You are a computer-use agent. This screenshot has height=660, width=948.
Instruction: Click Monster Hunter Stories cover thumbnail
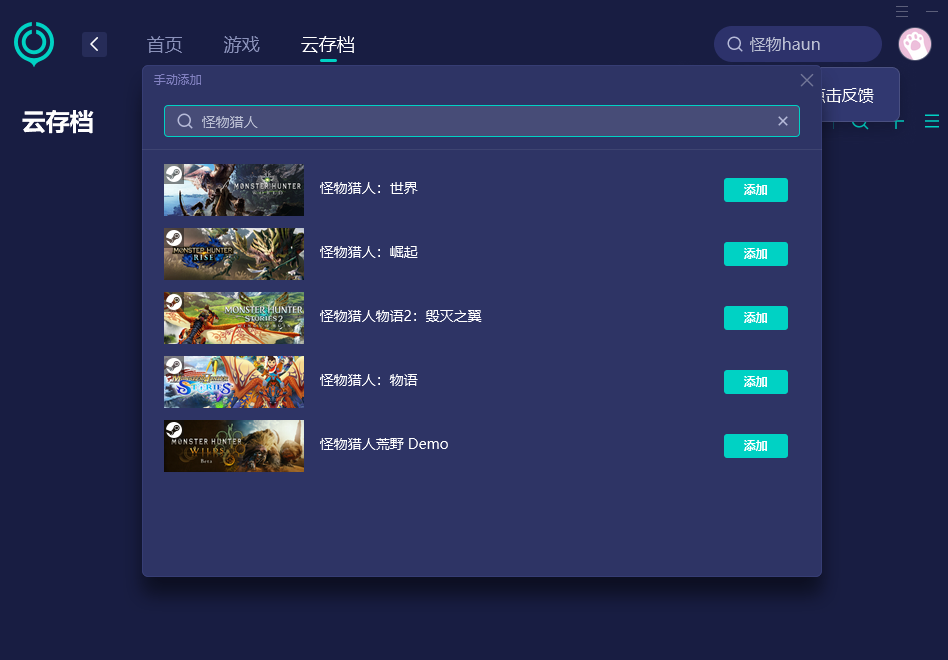pos(234,382)
